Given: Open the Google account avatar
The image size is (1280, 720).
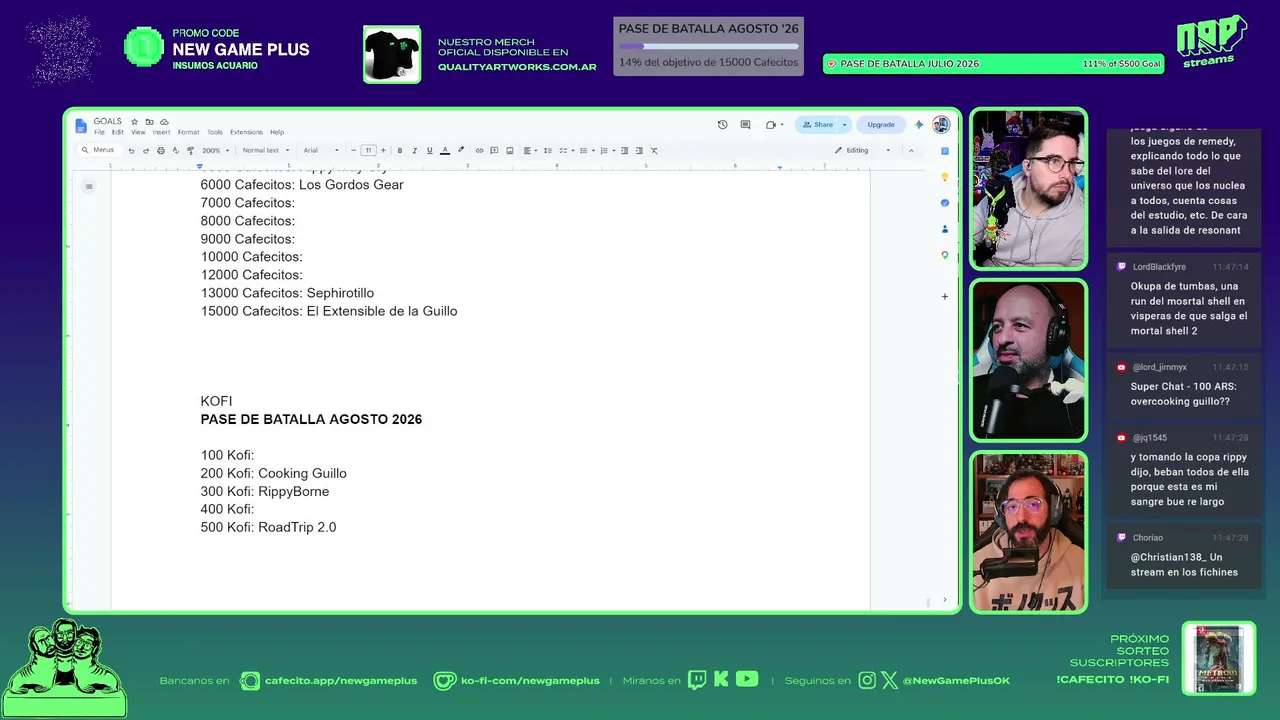Looking at the screenshot, I should [941, 125].
